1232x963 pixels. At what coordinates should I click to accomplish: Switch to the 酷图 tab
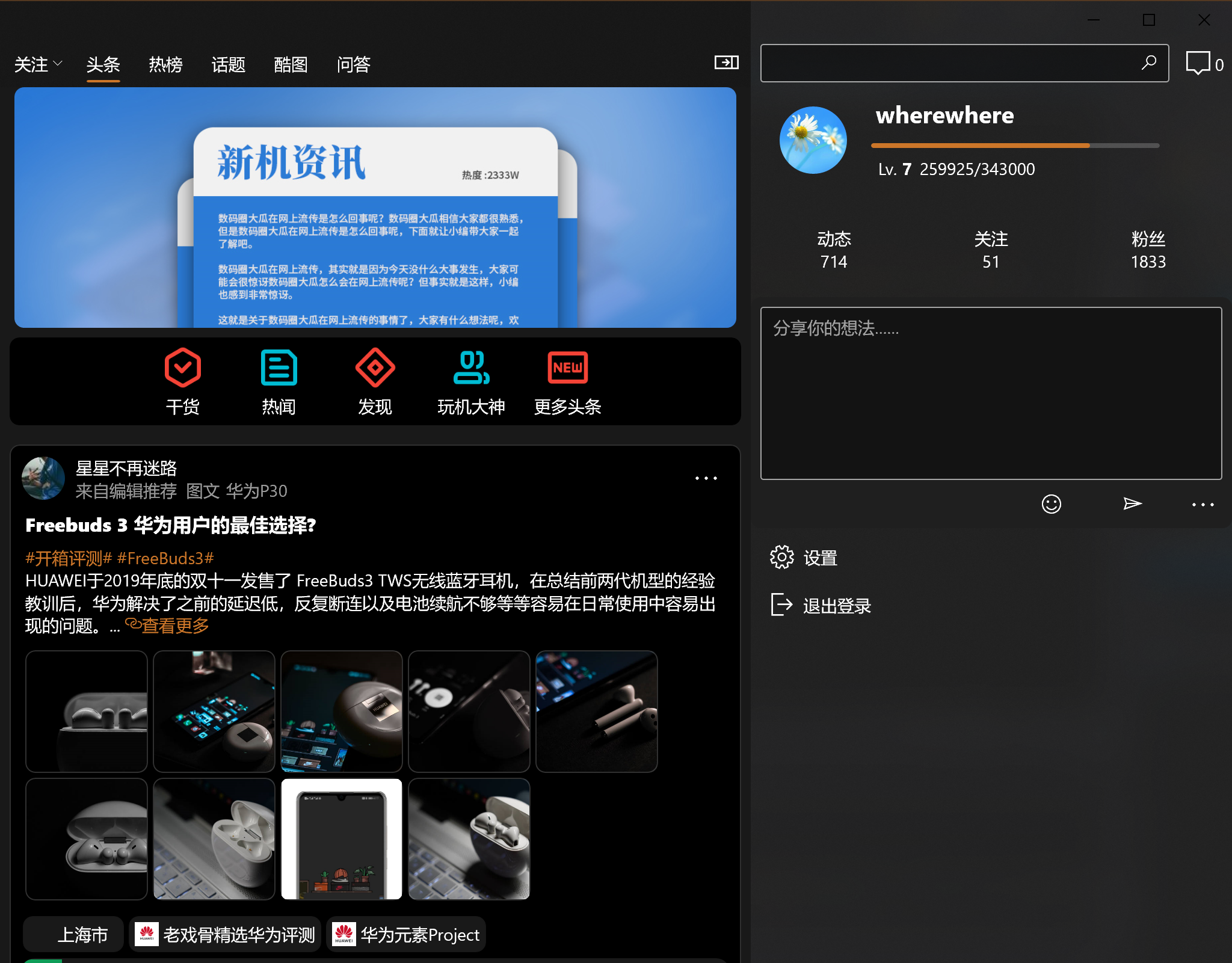(291, 64)
